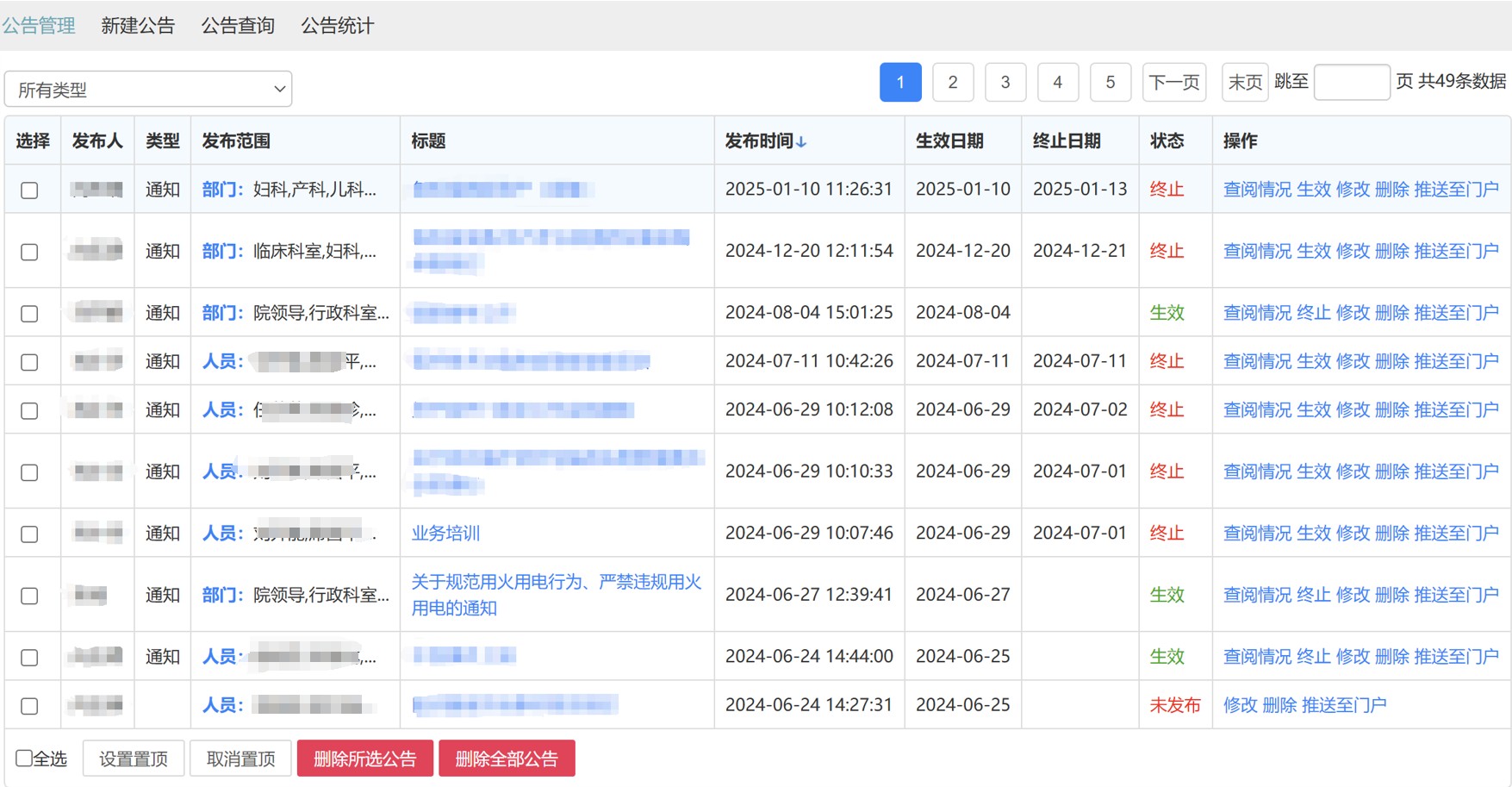This screenshot has height=787, width=1512.
Task: Tick the checkbox for the 2025-01-10 announcement
Action: [29, 190]
